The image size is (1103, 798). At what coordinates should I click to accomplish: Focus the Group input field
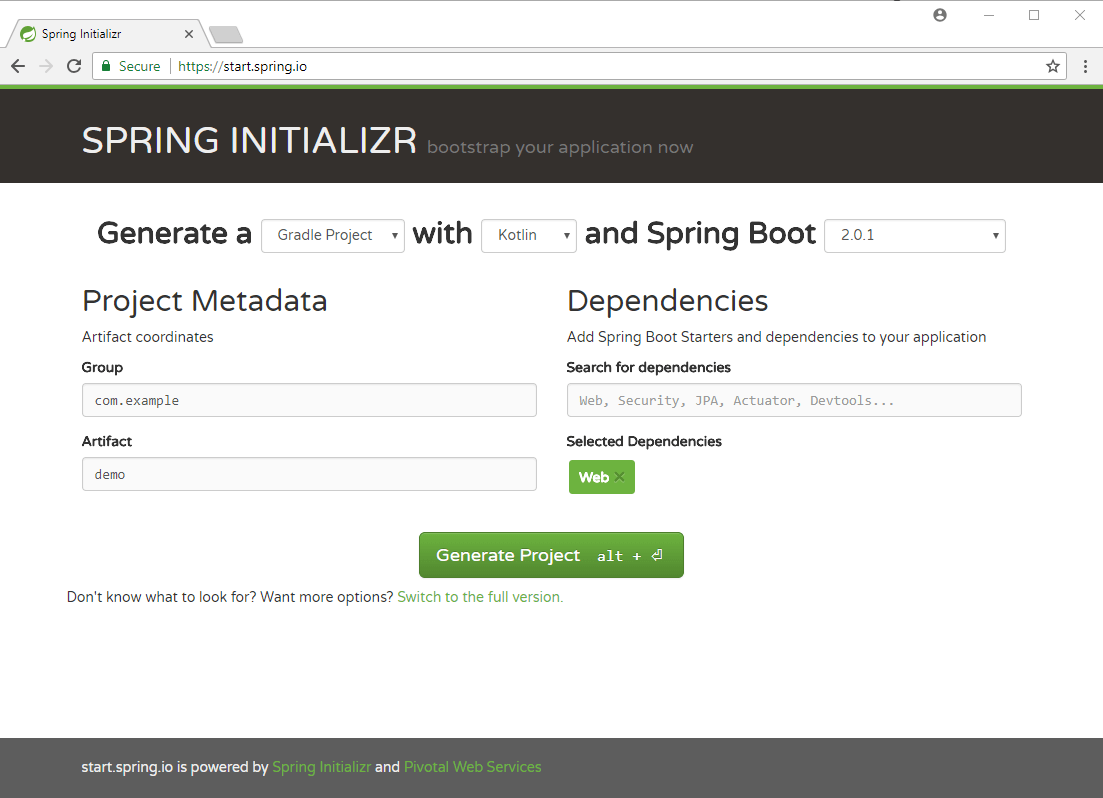point(309,400)
